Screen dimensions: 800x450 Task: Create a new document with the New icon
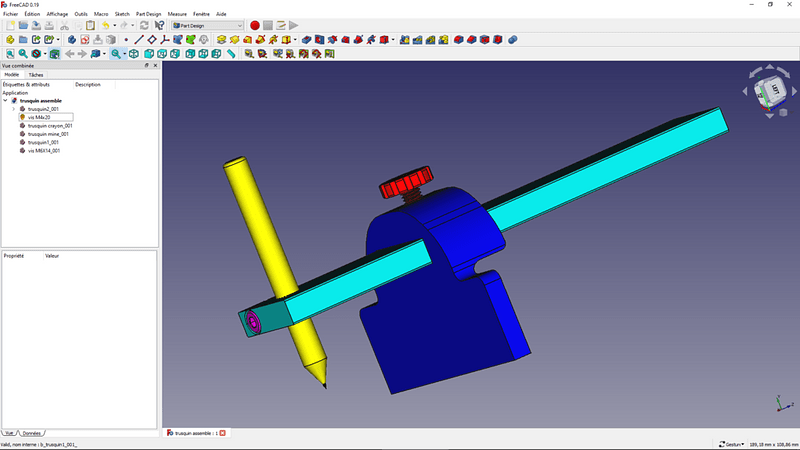pos(10,26)
